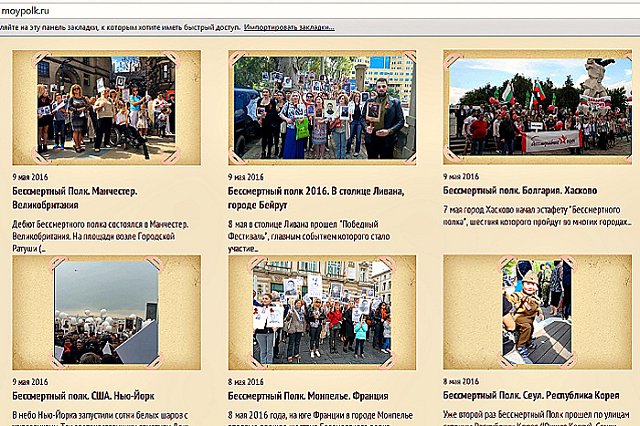
Task: Click the '8 мая 2016' date above Montpellier headline
Action: (x=245, y=381)
